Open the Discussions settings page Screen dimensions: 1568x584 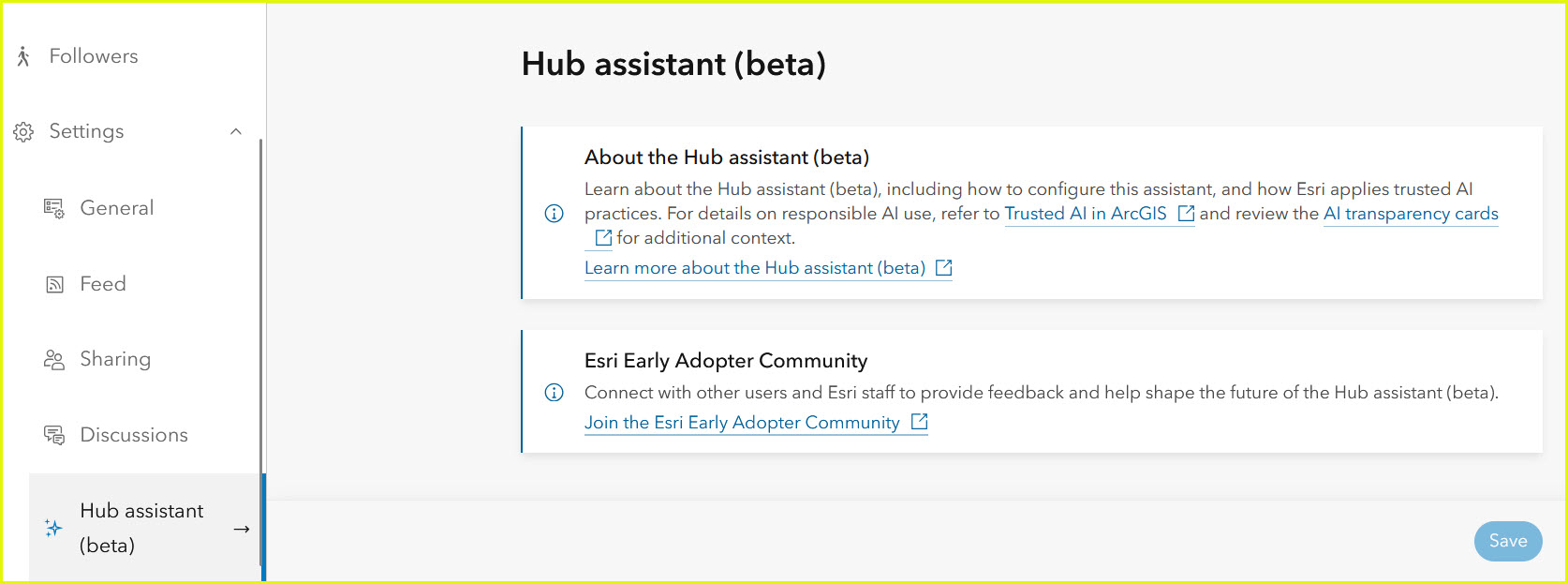134,435
